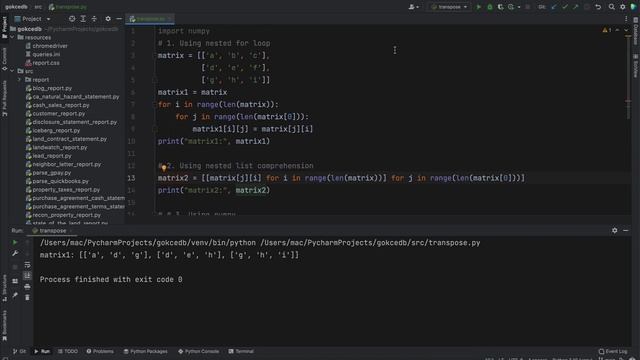This screenshot has width=640, height=360.
Task: Click the transpose.py path link in the console
Action: pyautogui.click(x=370, y=243)
